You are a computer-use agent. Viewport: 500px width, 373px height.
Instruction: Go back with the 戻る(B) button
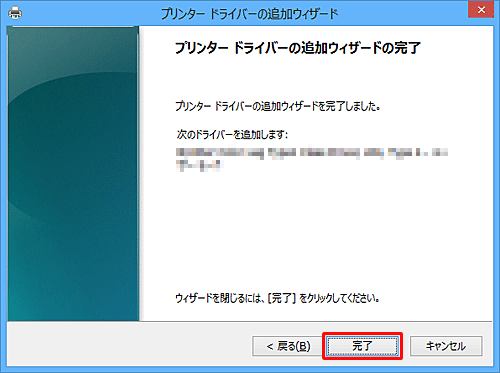click(288, 346)
